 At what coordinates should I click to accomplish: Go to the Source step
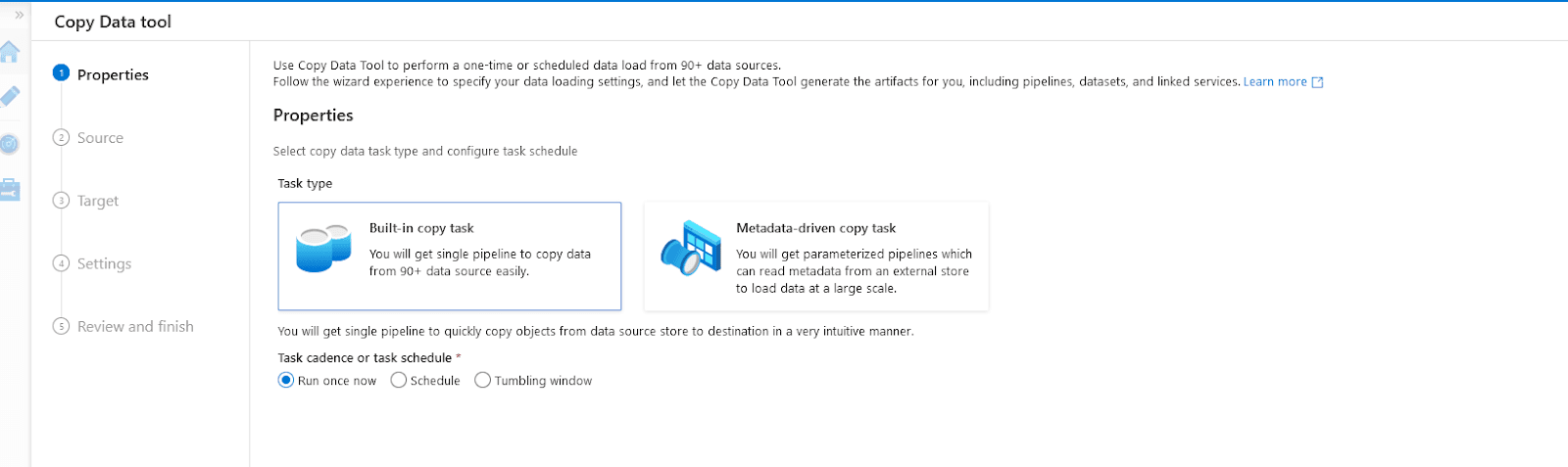[100, 138]
